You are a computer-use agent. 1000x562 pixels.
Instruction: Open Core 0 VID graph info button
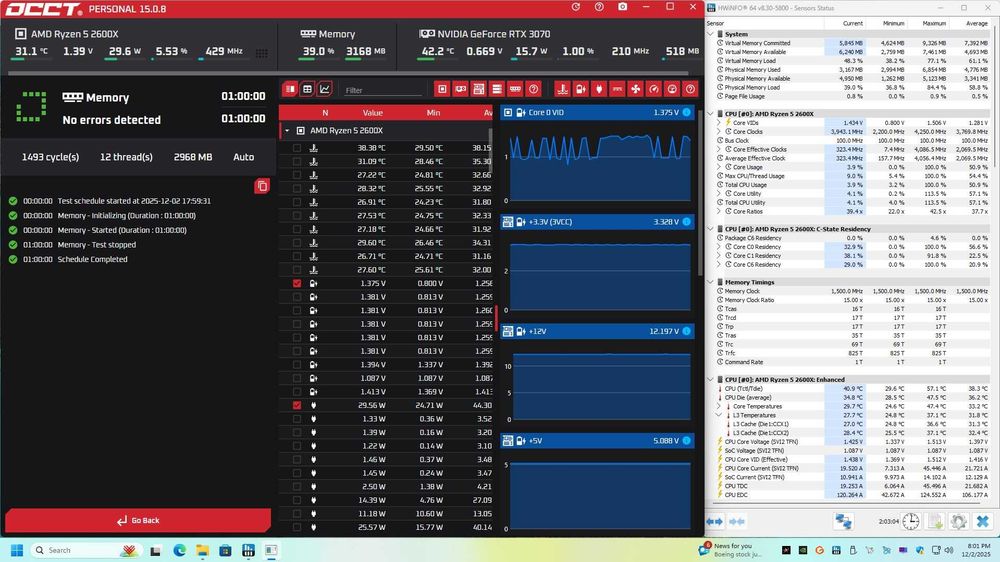click(686, 112)
